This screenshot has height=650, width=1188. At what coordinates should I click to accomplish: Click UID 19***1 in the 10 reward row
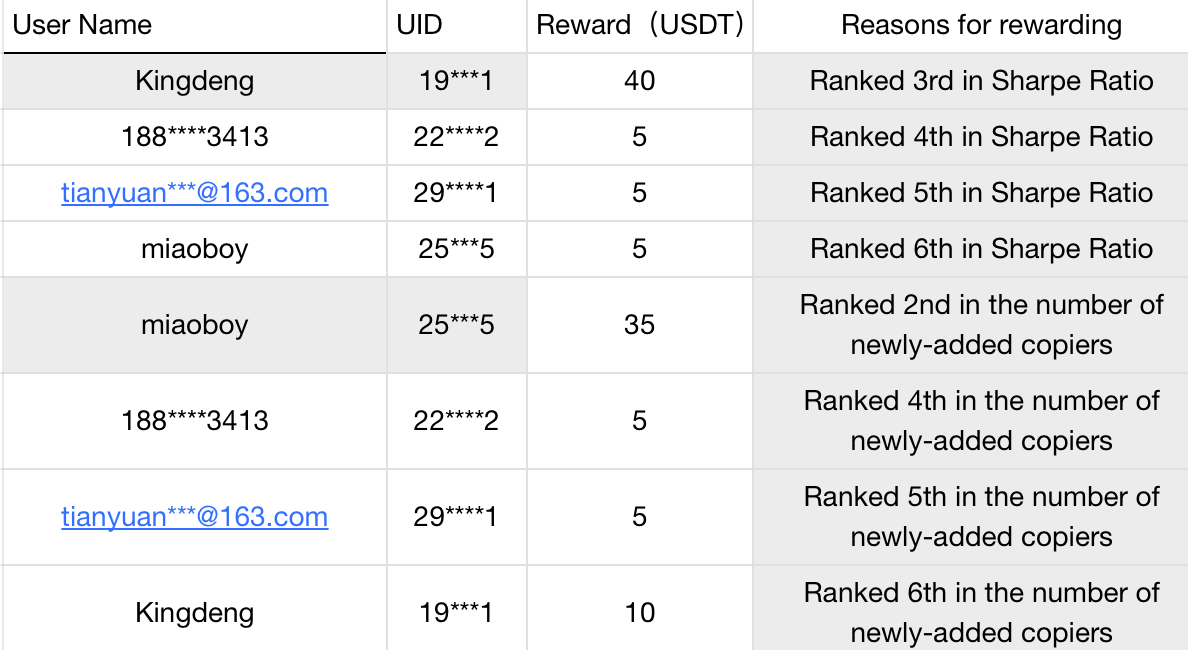pos(456,613)
